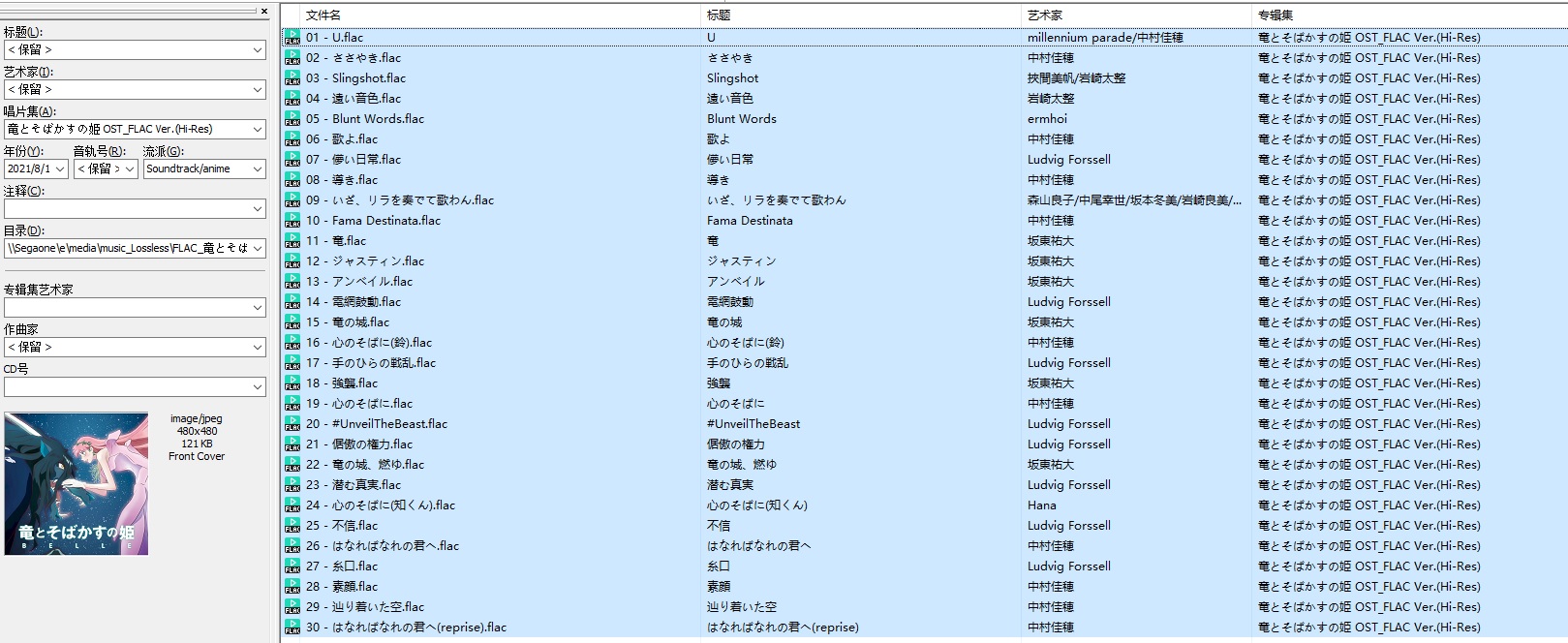1568x643 pixels.
Task: Click artist cell 'millennium parade/中村佳穂'
Action: pos(1105,38)
